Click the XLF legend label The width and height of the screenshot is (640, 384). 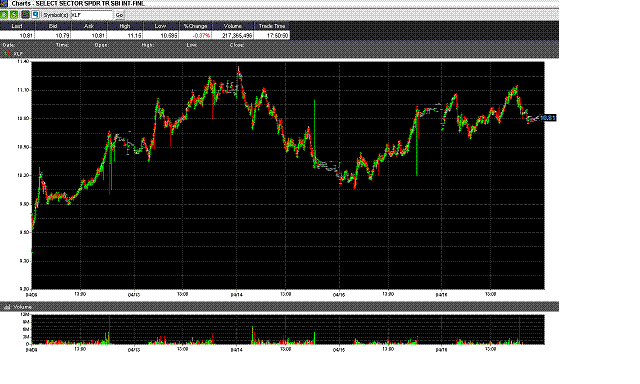click(18, 53)
